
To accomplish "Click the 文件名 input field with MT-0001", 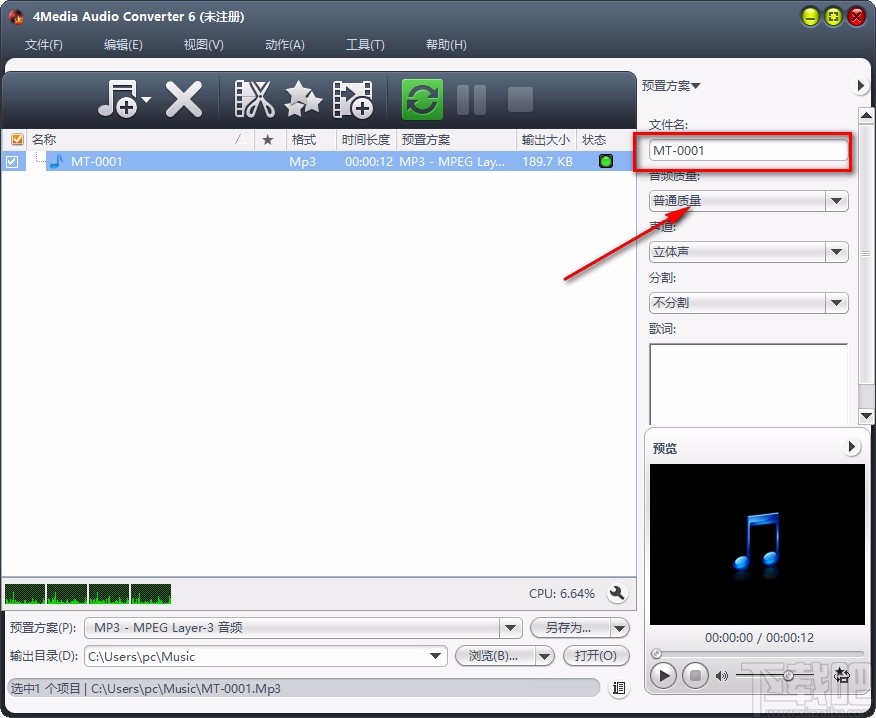I will [x=748, y=150].
